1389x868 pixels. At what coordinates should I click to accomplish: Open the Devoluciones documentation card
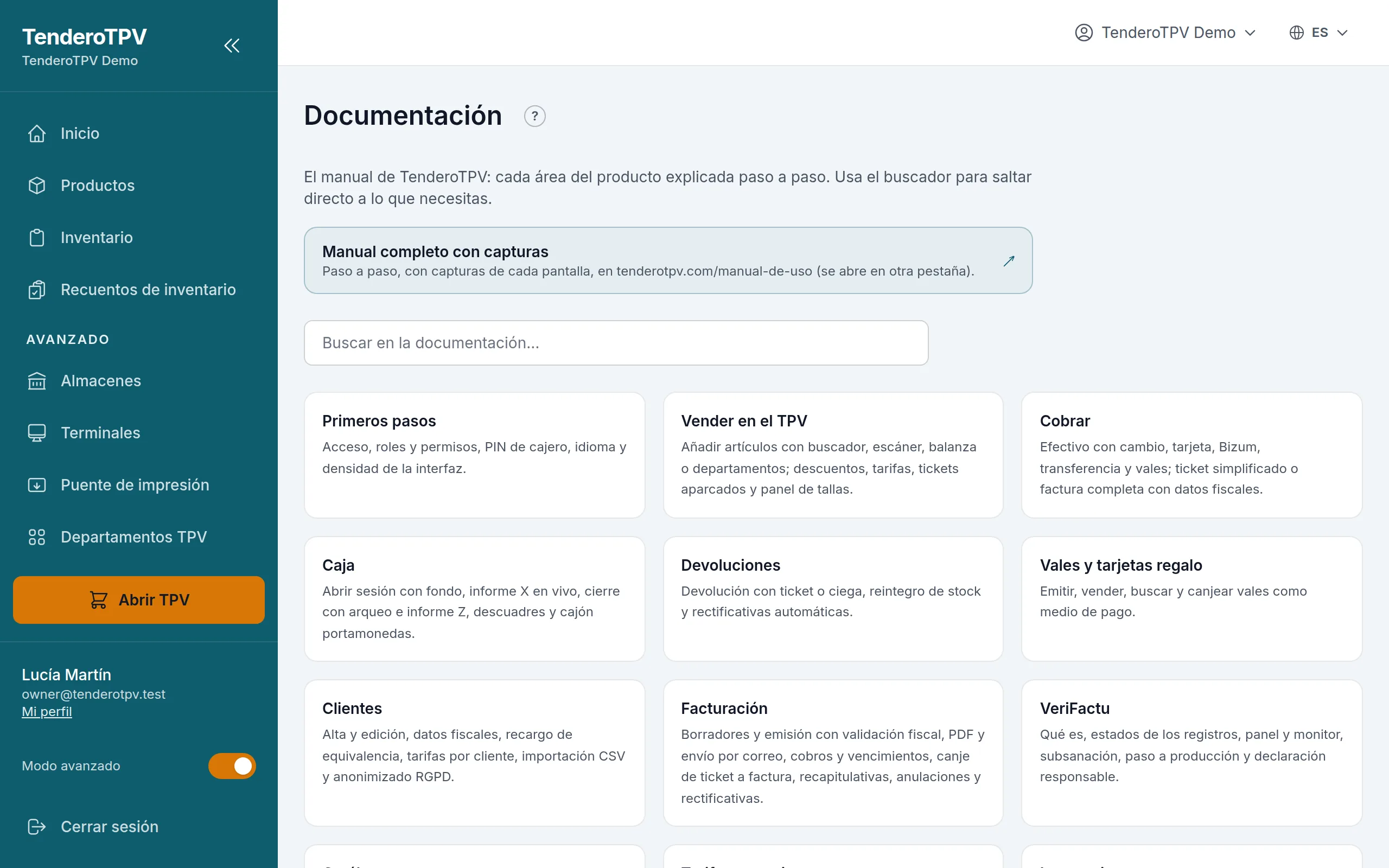(833, 599)
